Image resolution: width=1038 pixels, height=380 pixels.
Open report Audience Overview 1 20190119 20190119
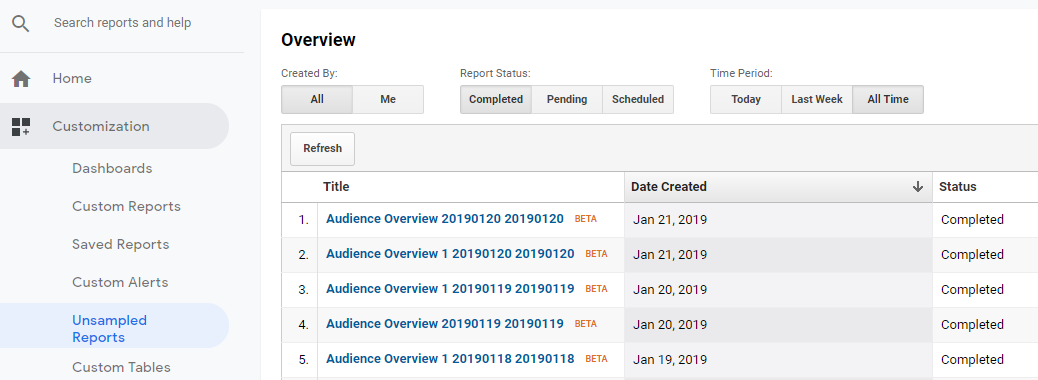click(450, 289)
